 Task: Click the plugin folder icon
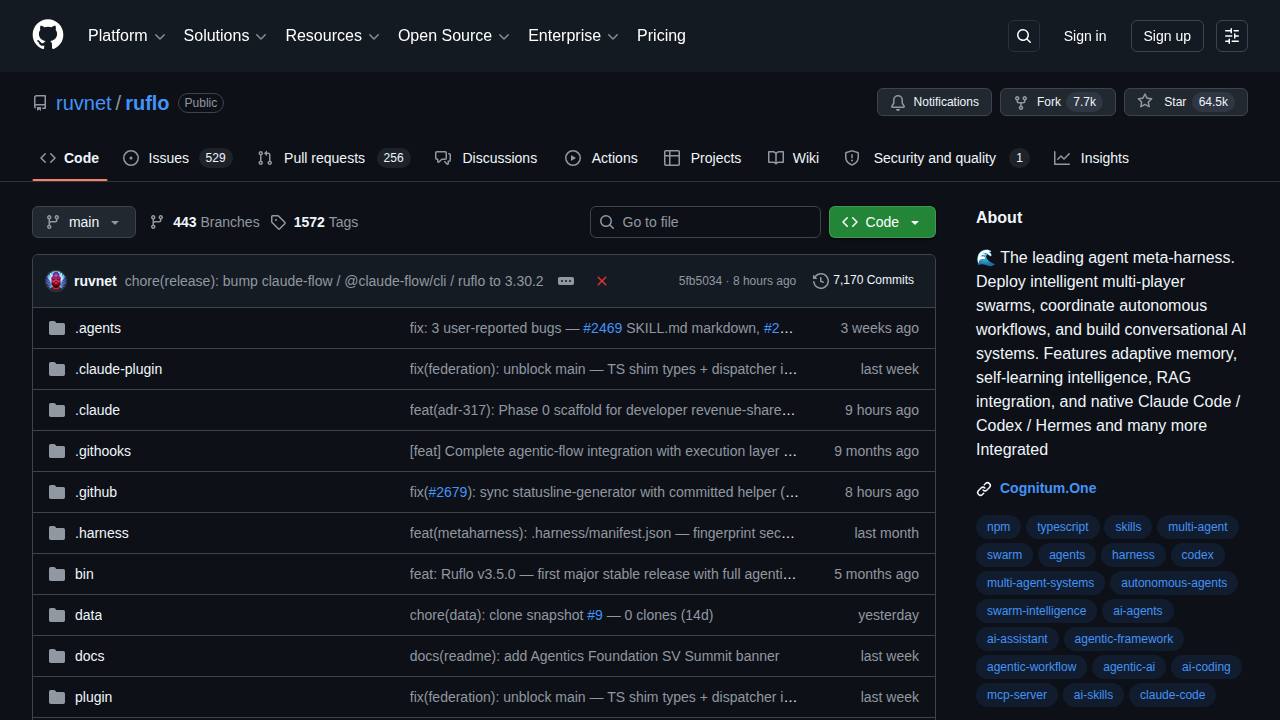(57, 697)
